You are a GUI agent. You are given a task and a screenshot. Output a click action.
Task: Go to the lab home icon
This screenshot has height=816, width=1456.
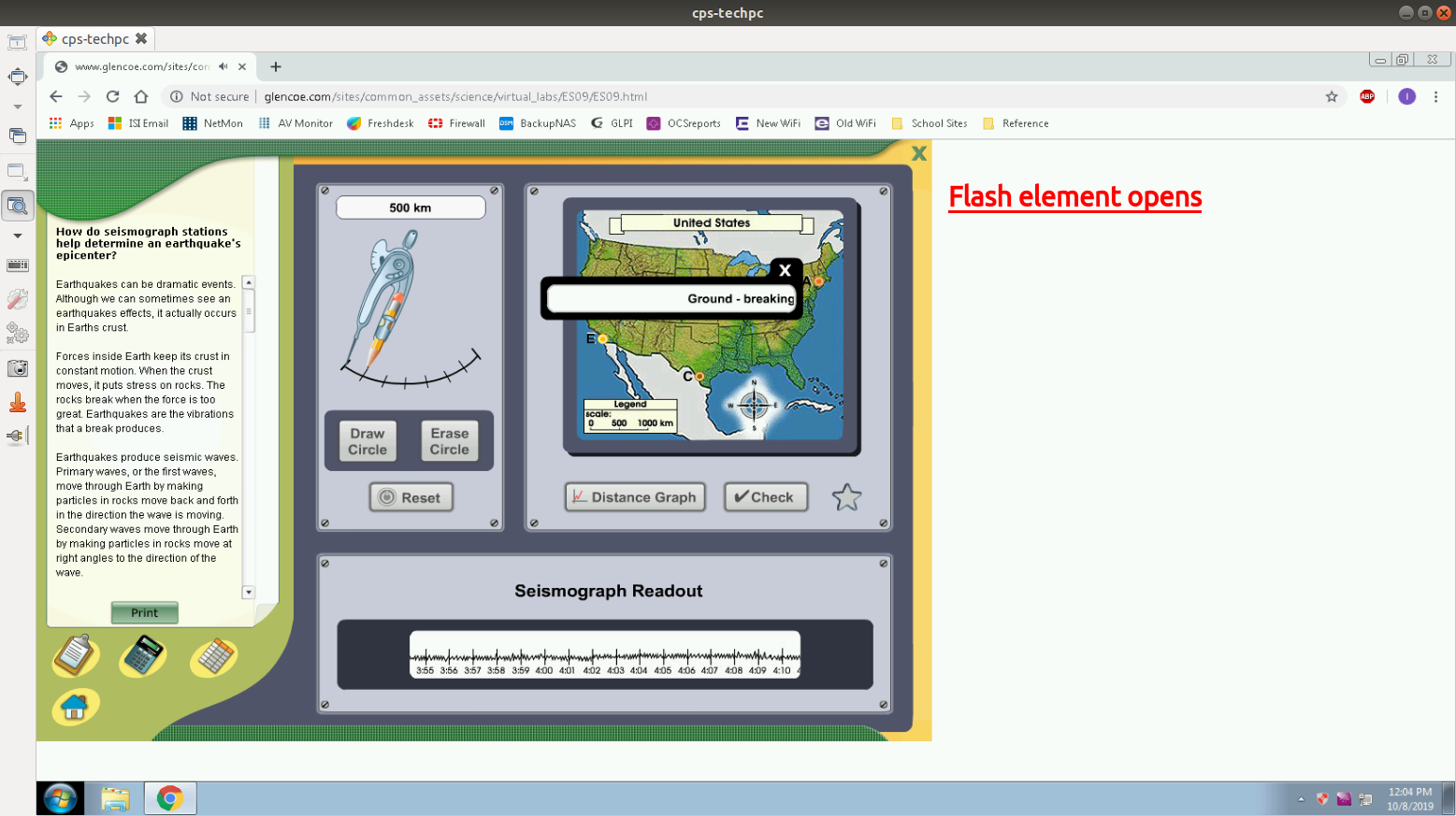[76, 708]
